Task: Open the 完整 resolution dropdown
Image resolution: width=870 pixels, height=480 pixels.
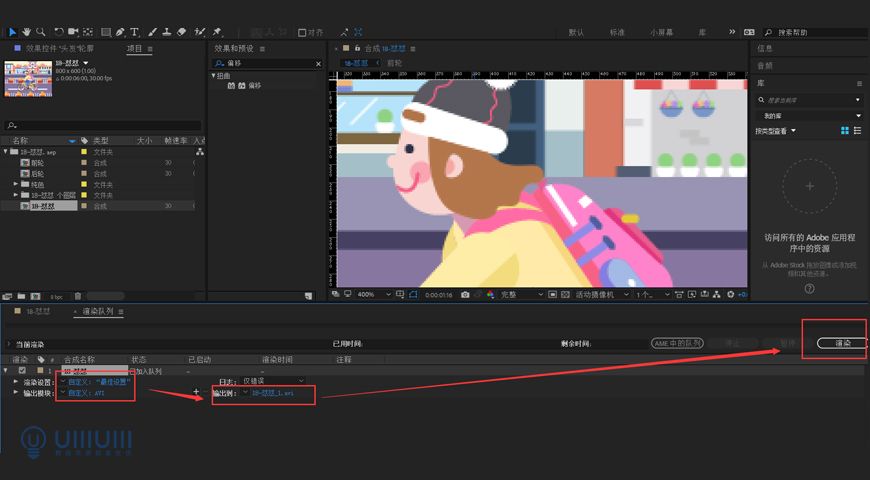Action: [x=522, y=295]
